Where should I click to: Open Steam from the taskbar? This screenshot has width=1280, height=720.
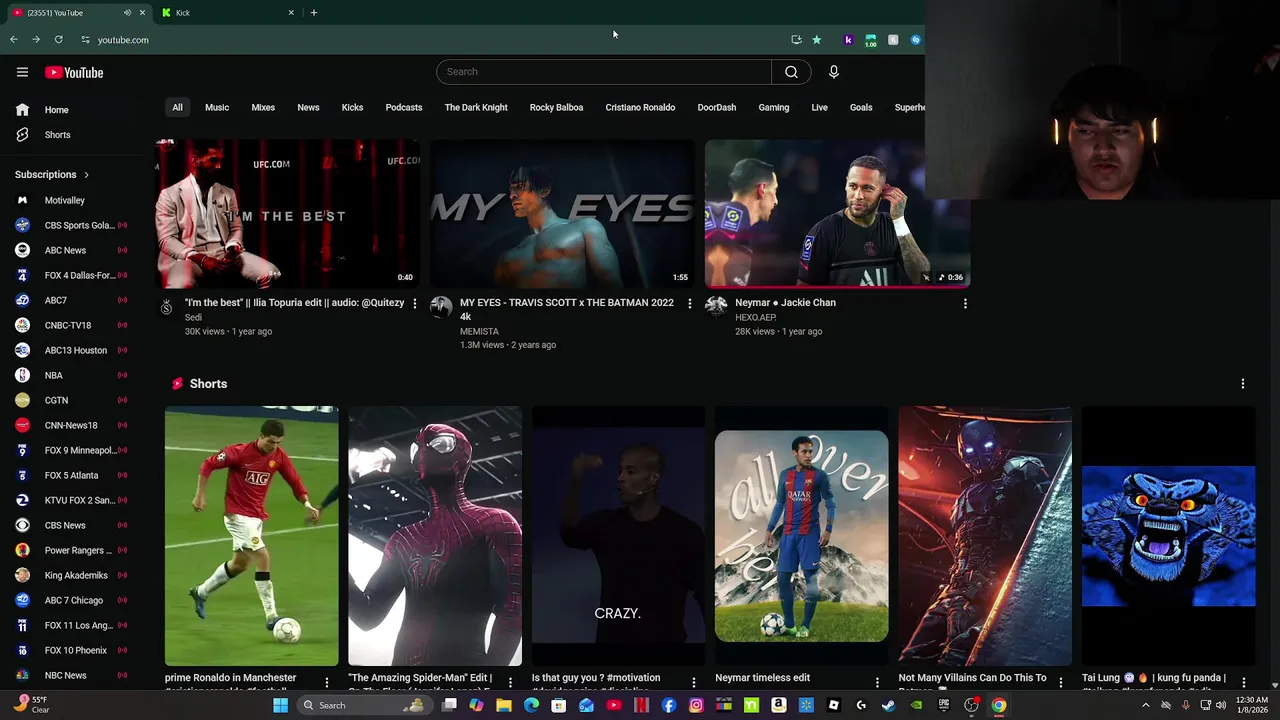[888, 705]
